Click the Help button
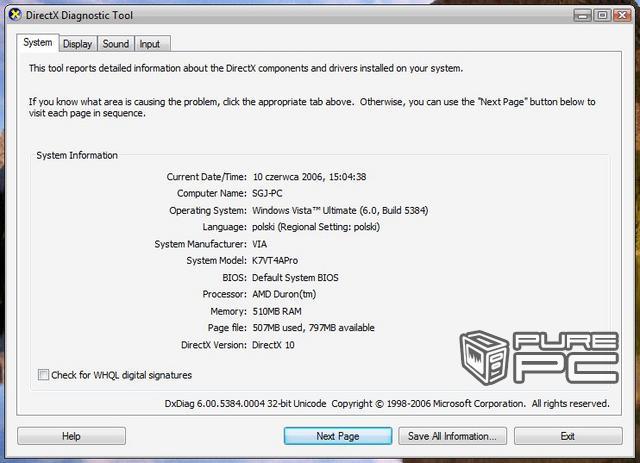The height and width of the screenshot is (463, 640). tap(71, 436)
